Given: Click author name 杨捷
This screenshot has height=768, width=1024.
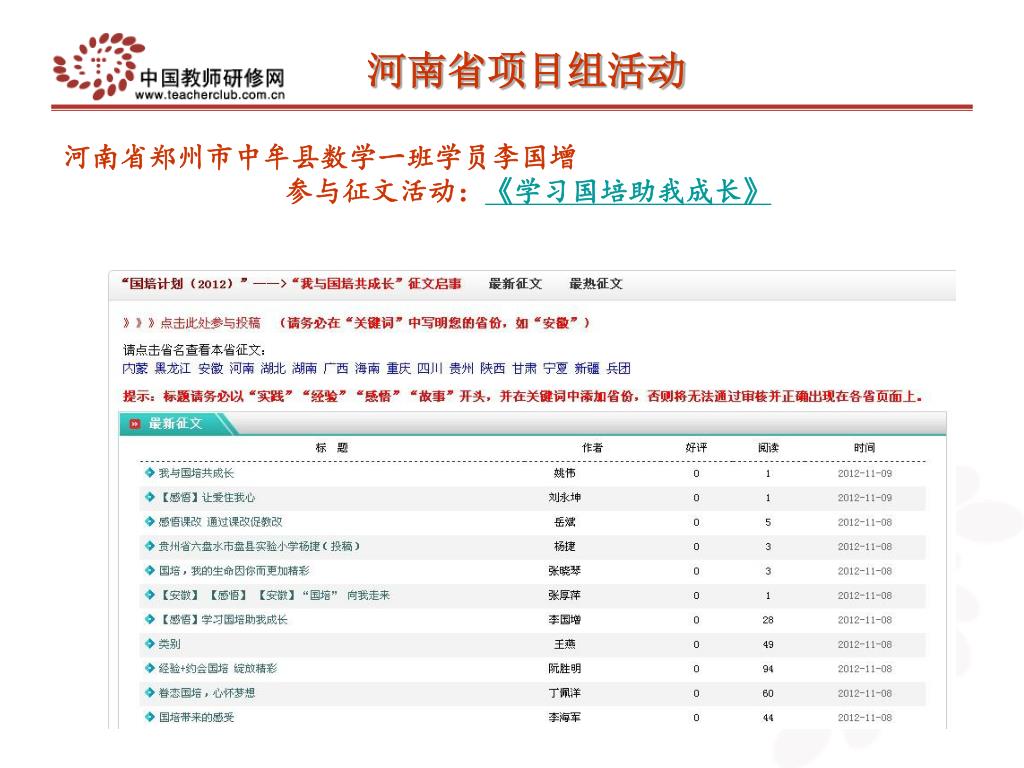Looking at the screenshot, I should point(565,547).
